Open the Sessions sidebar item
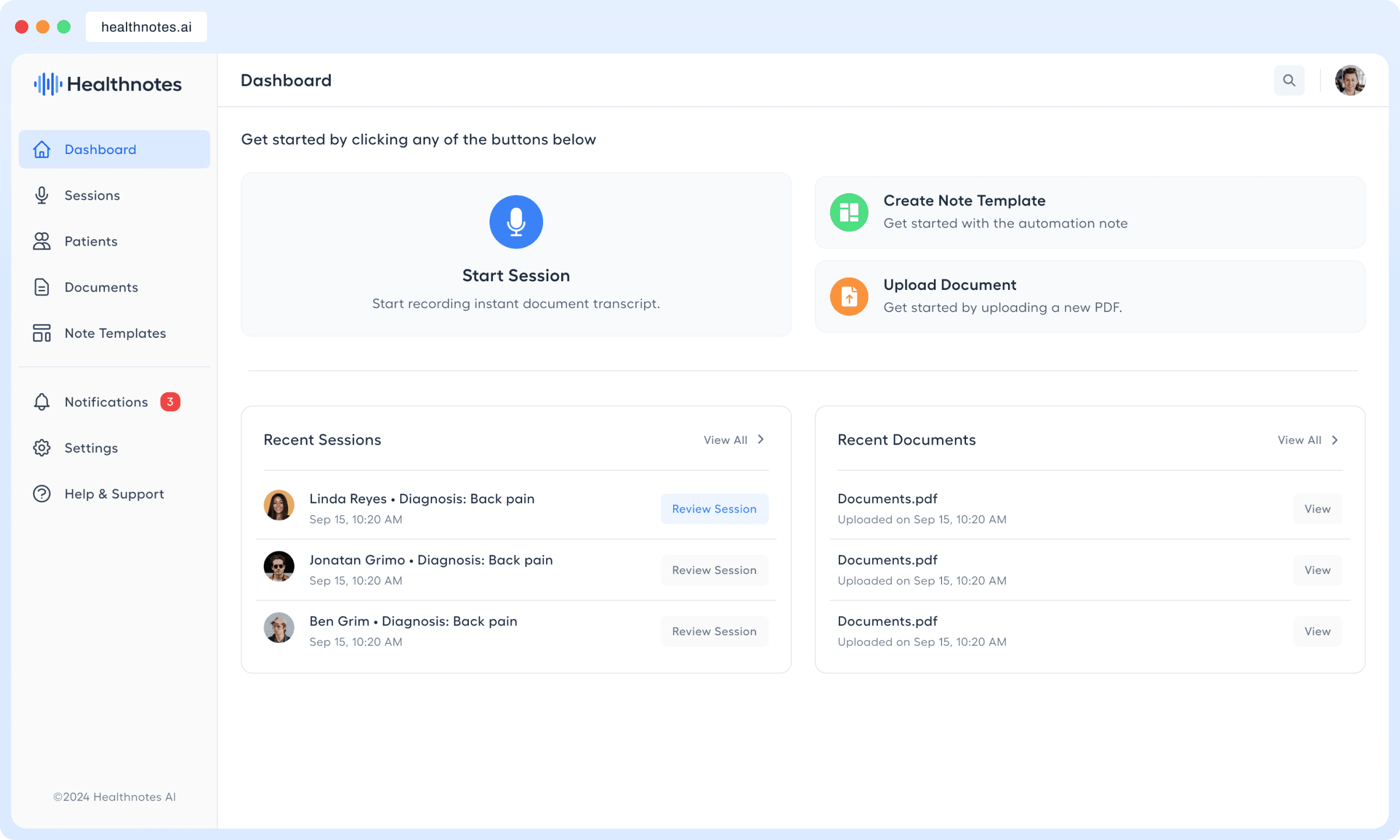This screenshot has height=840, width=1400. coord(92,195)
